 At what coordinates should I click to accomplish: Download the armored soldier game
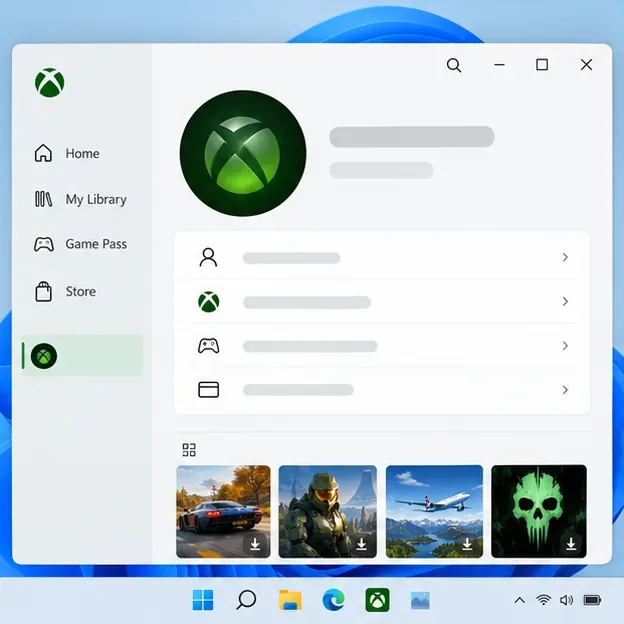[361, 544]
